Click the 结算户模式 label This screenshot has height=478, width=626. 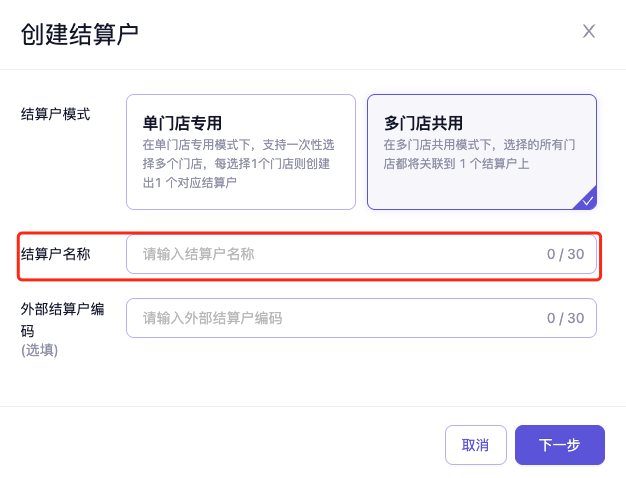55,113
